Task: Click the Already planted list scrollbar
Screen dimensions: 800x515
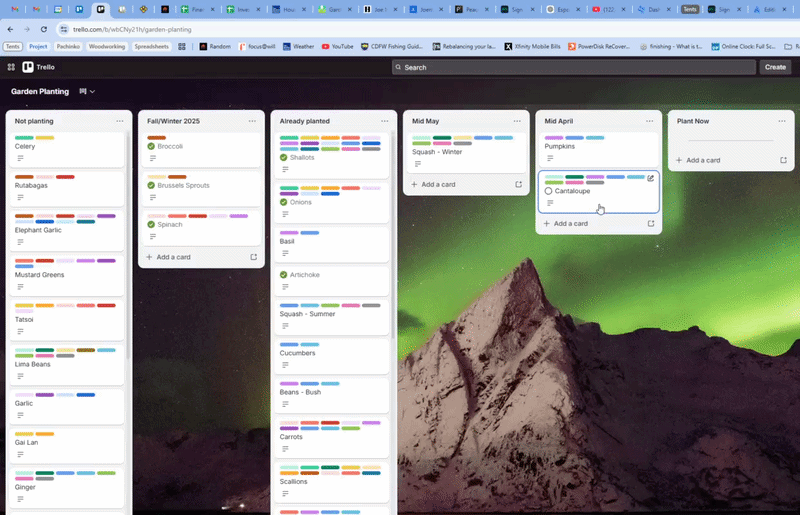Action: click(393, 235)
